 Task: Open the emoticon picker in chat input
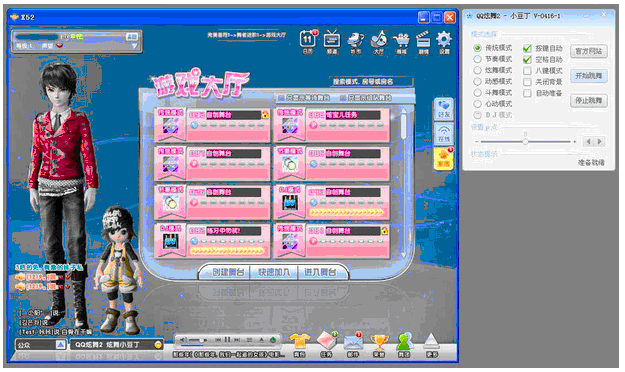click(x=158, y=344)
